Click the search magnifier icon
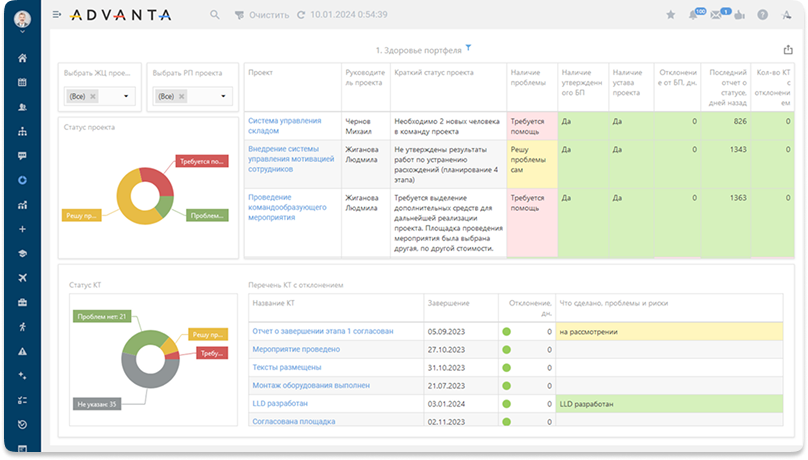The image size is (808, 460). 215,16
